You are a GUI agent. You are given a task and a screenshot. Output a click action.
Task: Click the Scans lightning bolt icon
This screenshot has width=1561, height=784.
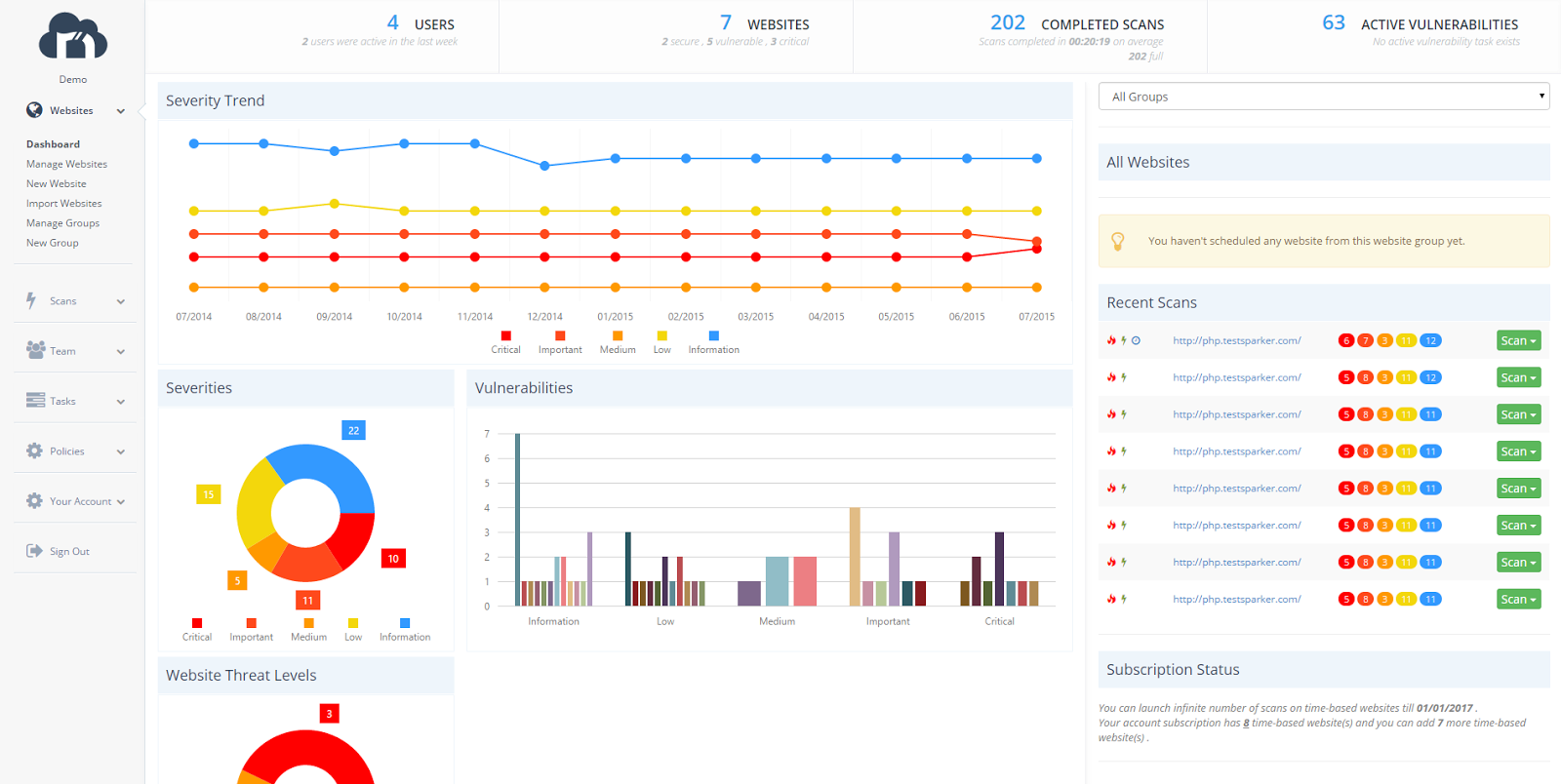(x=32, y=300)
